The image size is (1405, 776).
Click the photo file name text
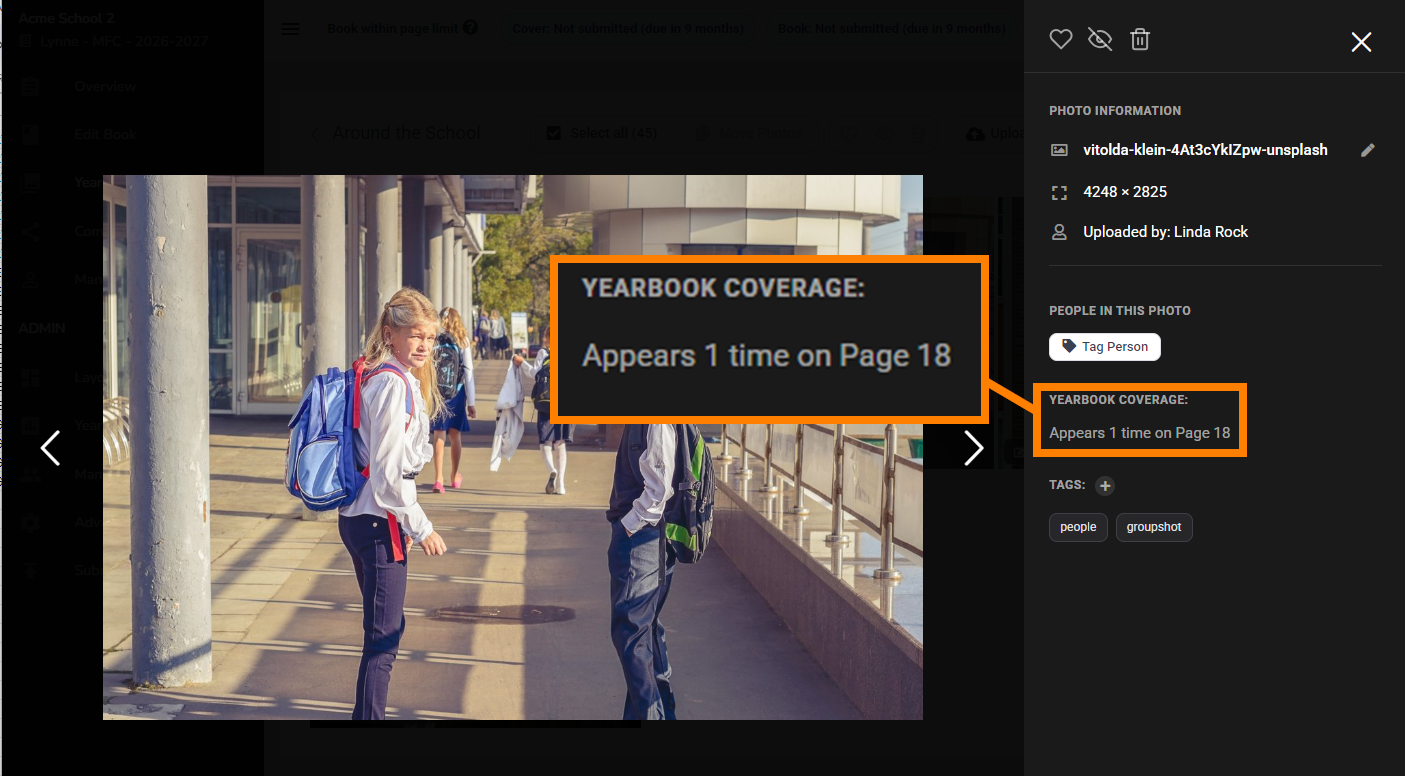point(1205,150)
